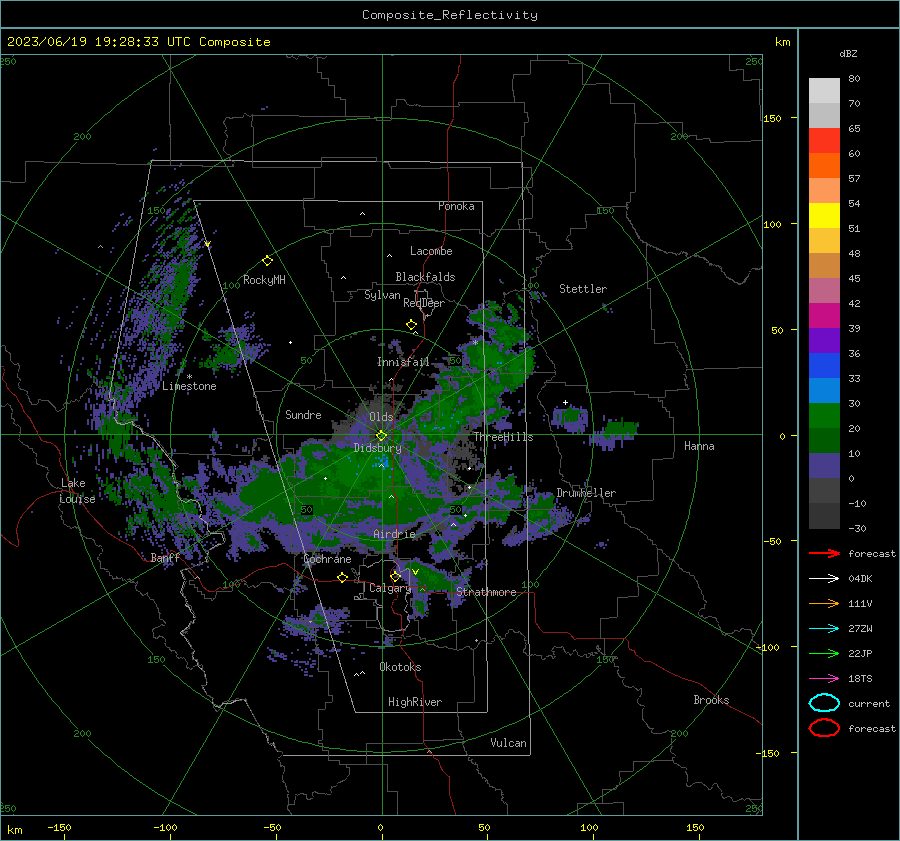Image resolution: width=900 pixels, height=841 pixels.
Task: Click the green 22JP arrow icon
Action: (x=824, y=653)
